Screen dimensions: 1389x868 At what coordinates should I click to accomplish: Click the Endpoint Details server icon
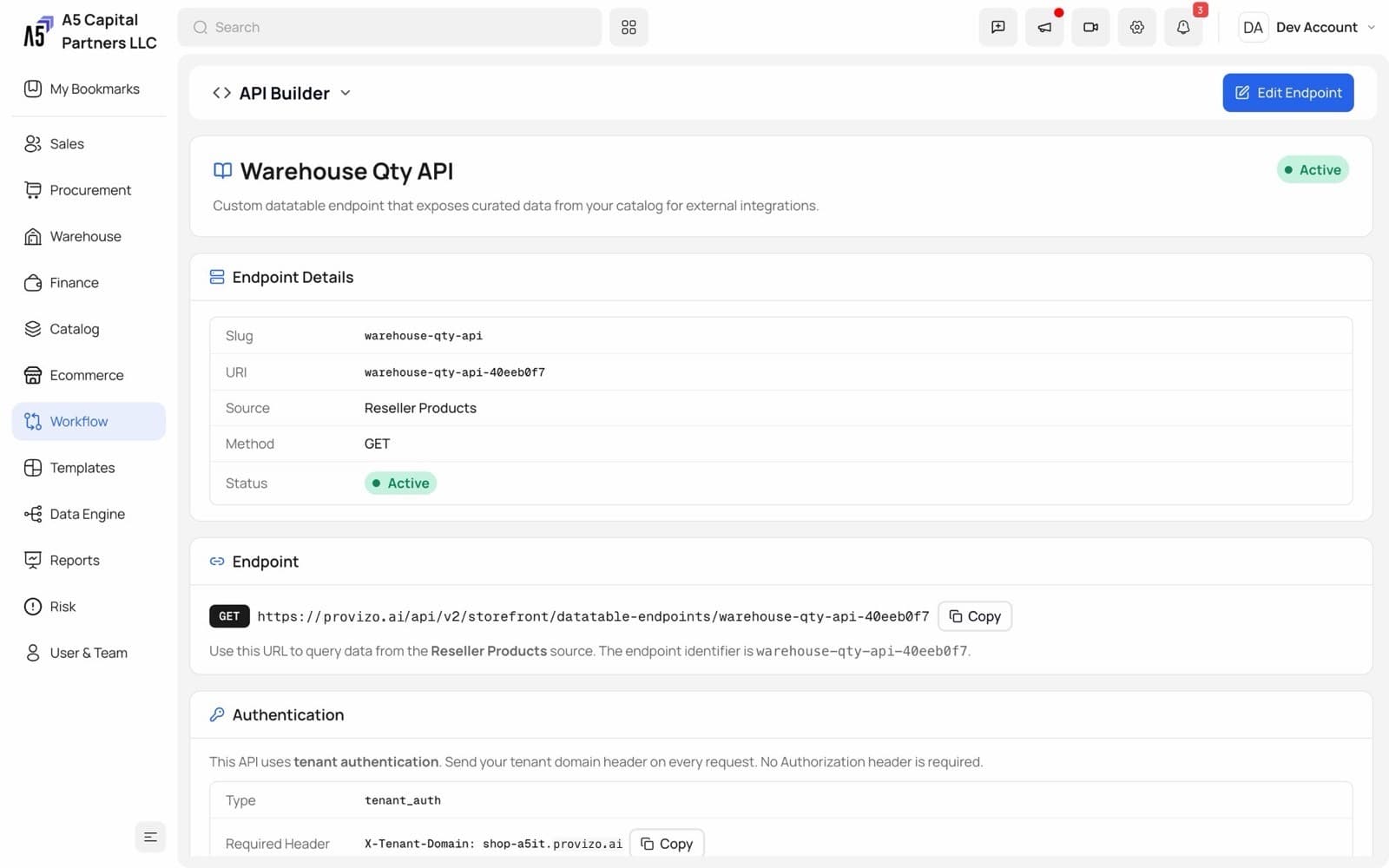coord(217,277)
